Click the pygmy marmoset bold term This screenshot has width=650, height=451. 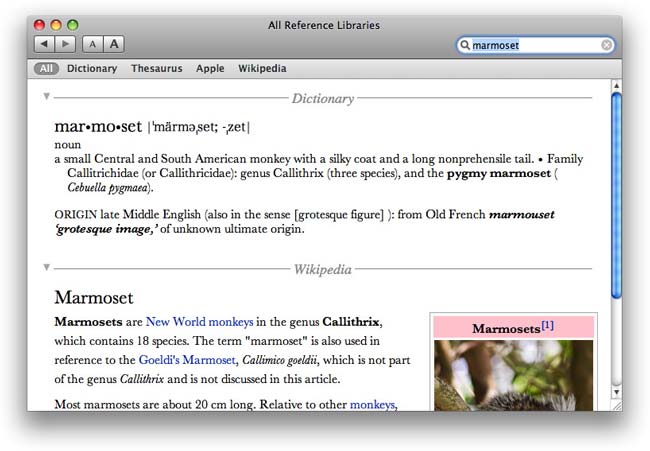[499, 173]
